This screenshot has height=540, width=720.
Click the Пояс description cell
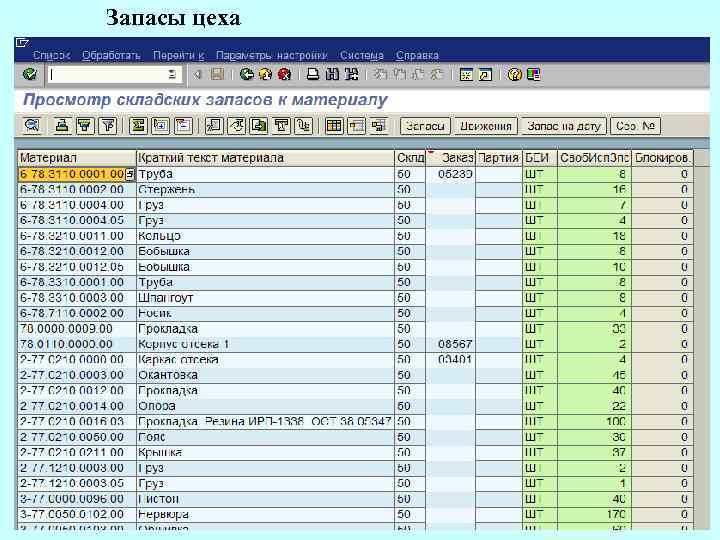click(x=265, y=437)
